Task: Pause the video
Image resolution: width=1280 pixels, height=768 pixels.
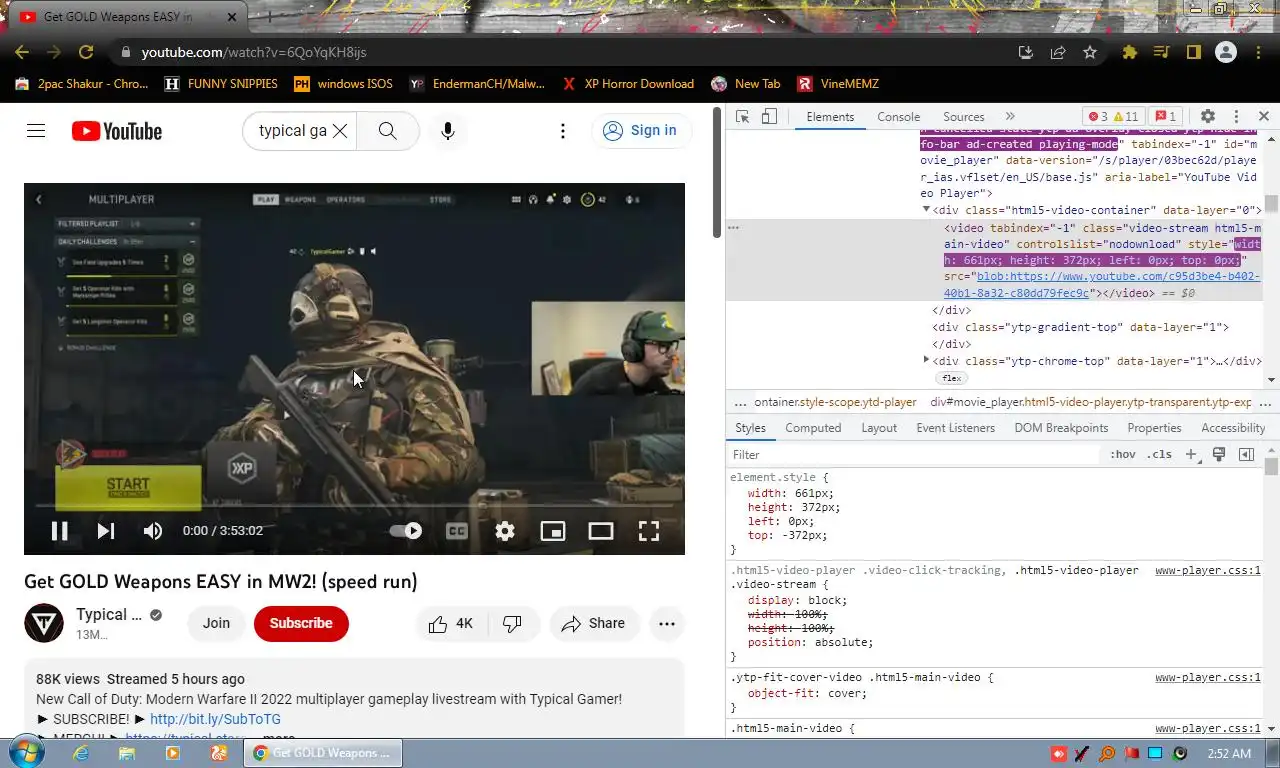Action: (x=60, y=531)
